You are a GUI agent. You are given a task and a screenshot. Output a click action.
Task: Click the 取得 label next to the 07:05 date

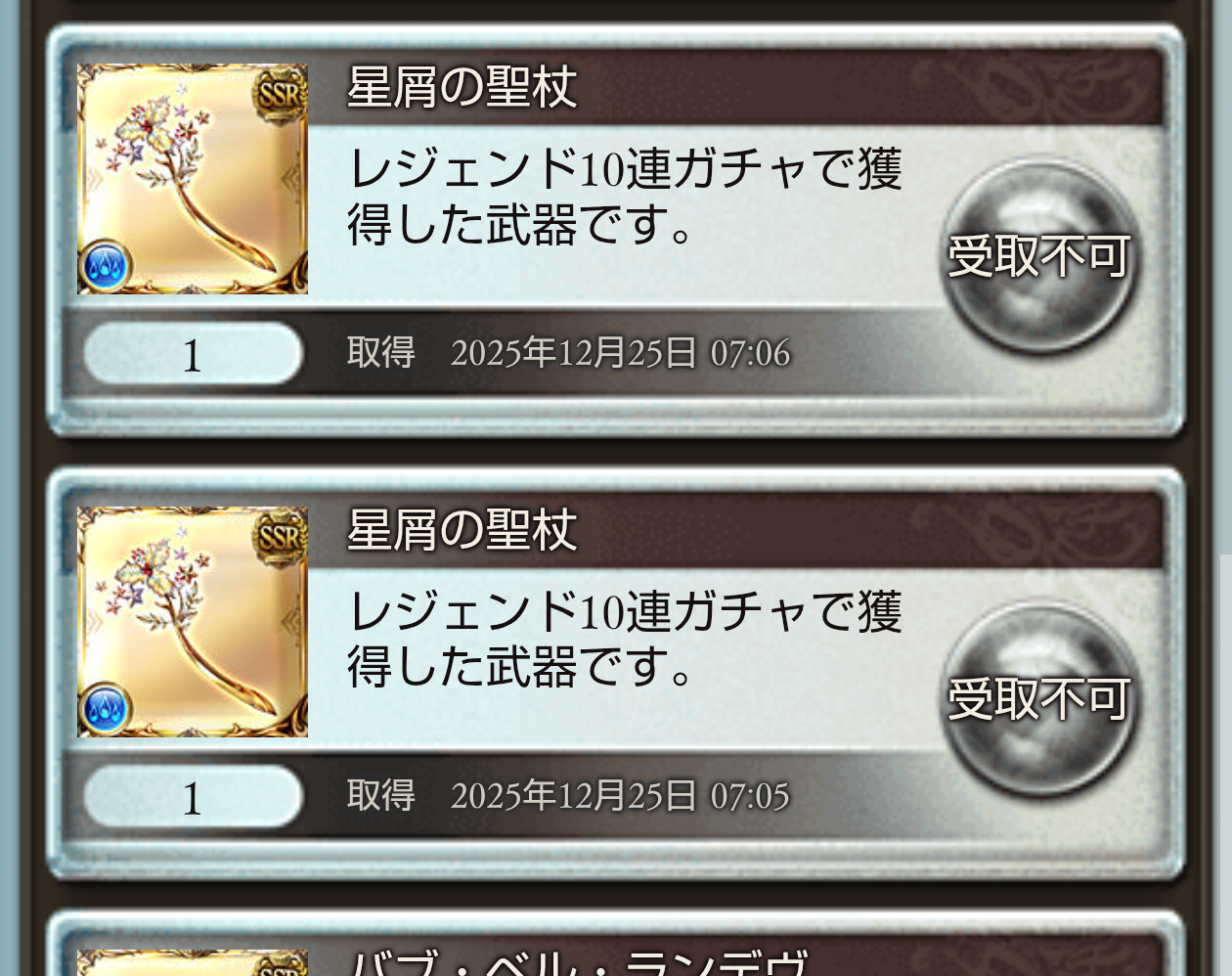click(381, 796)
